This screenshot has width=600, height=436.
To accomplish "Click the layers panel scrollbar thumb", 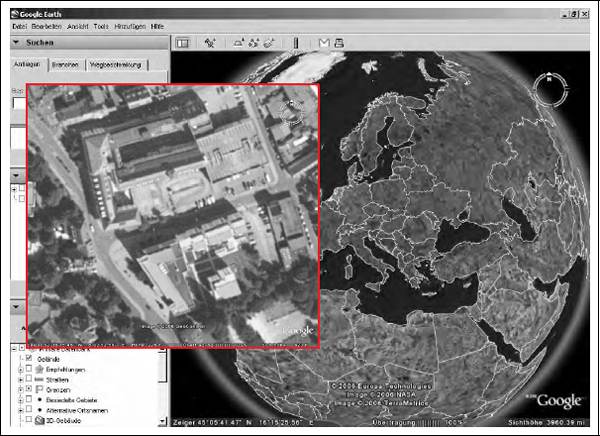I will click(163, 366).
